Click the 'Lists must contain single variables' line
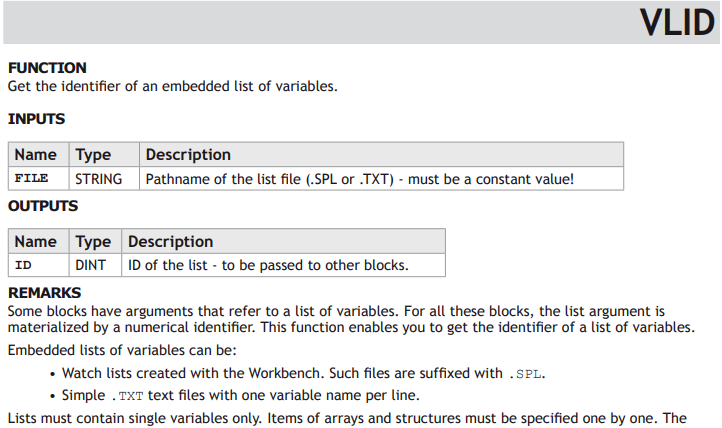Image resolution: width=722 pixels, height=428 pixels. point(347,418)
